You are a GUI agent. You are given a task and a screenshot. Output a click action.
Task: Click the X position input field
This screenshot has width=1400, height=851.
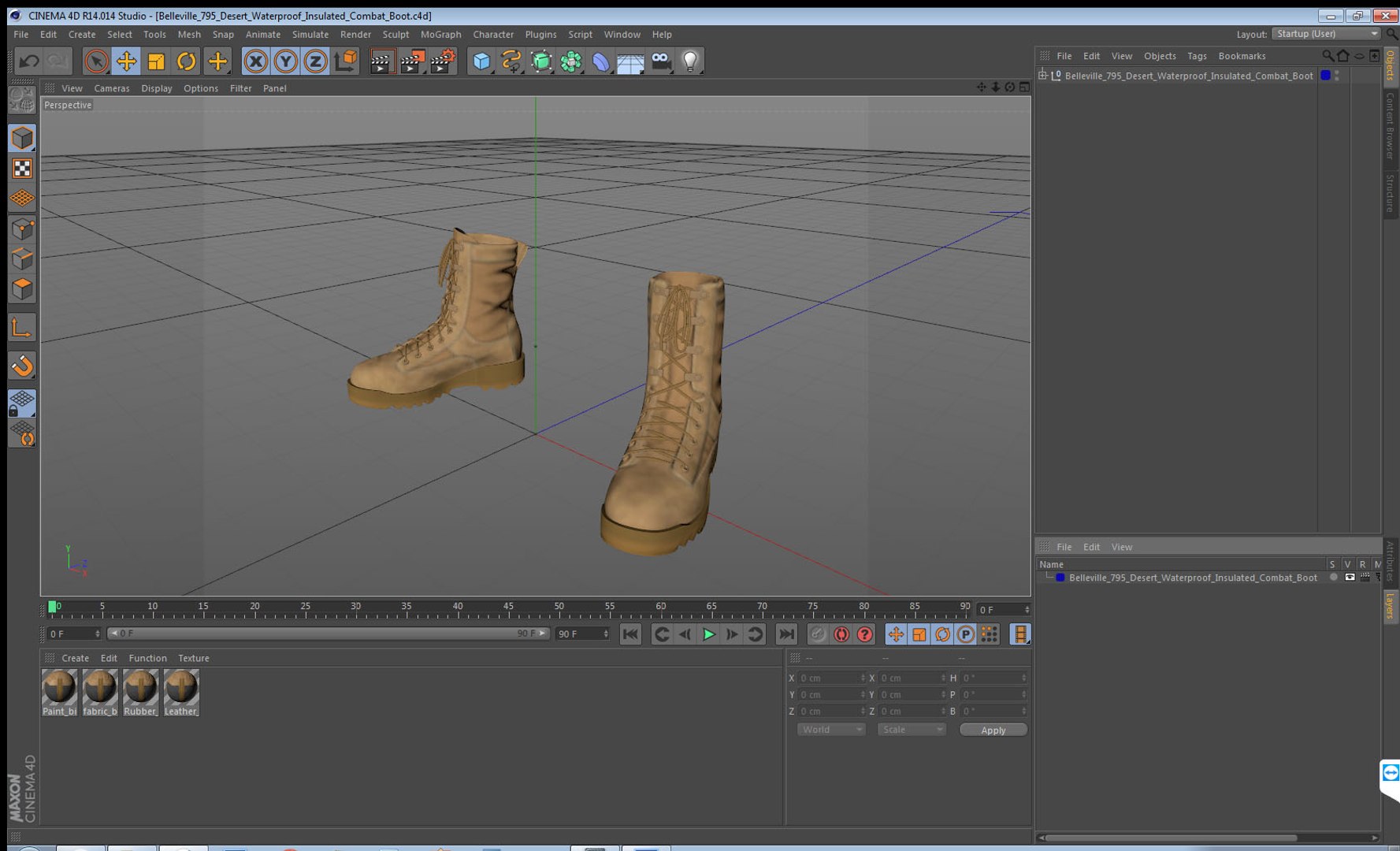(832, 678)
